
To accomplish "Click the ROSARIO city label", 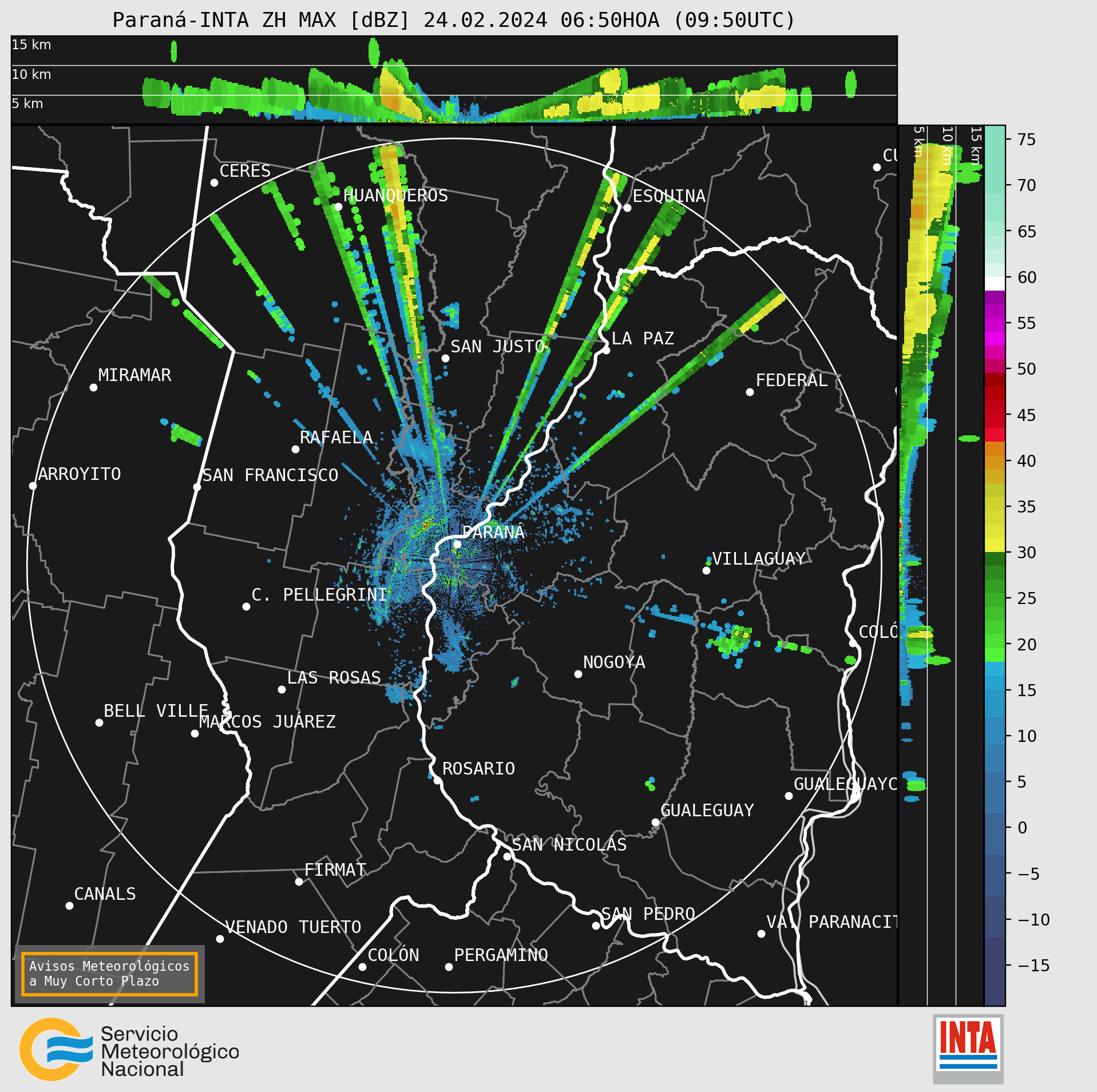I will tap(478, 769).
